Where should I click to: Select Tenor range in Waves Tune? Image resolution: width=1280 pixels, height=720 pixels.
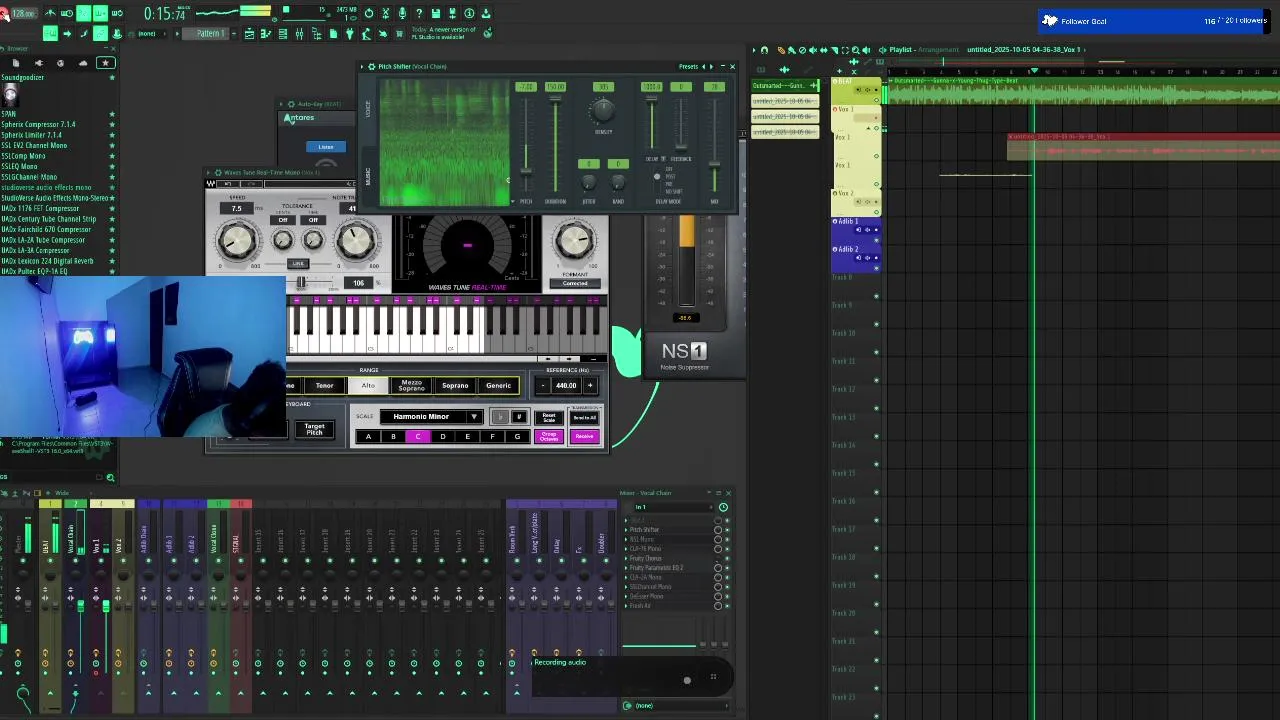pyautogui.click(x=324, y=386)
